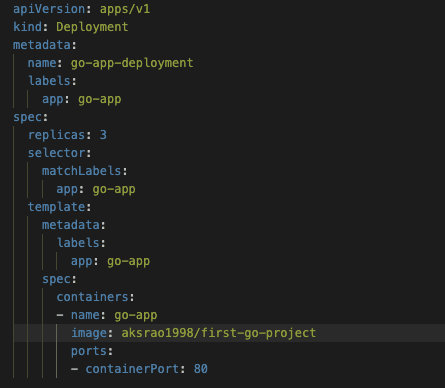This screenshot has width=445, height=388.
Task: Click the 'containers' key
Action: point(93,297)
